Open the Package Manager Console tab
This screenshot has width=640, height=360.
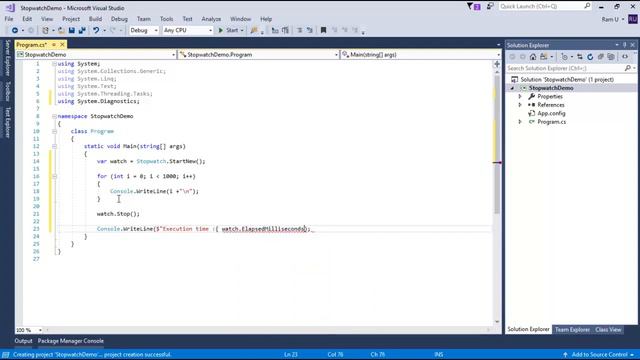71,341
